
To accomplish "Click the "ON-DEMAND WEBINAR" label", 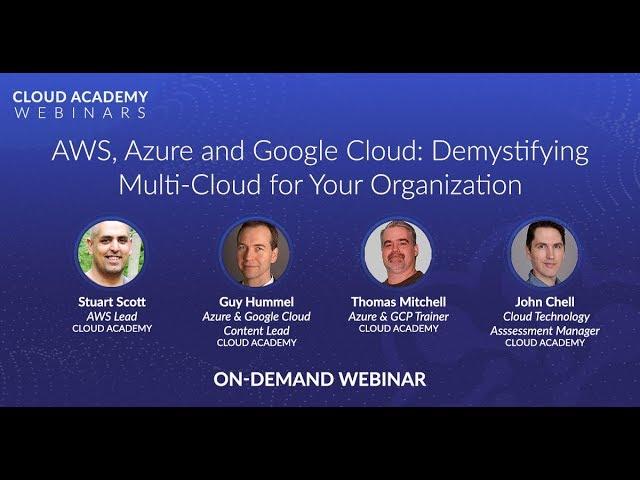I will (x=320, y=379).
